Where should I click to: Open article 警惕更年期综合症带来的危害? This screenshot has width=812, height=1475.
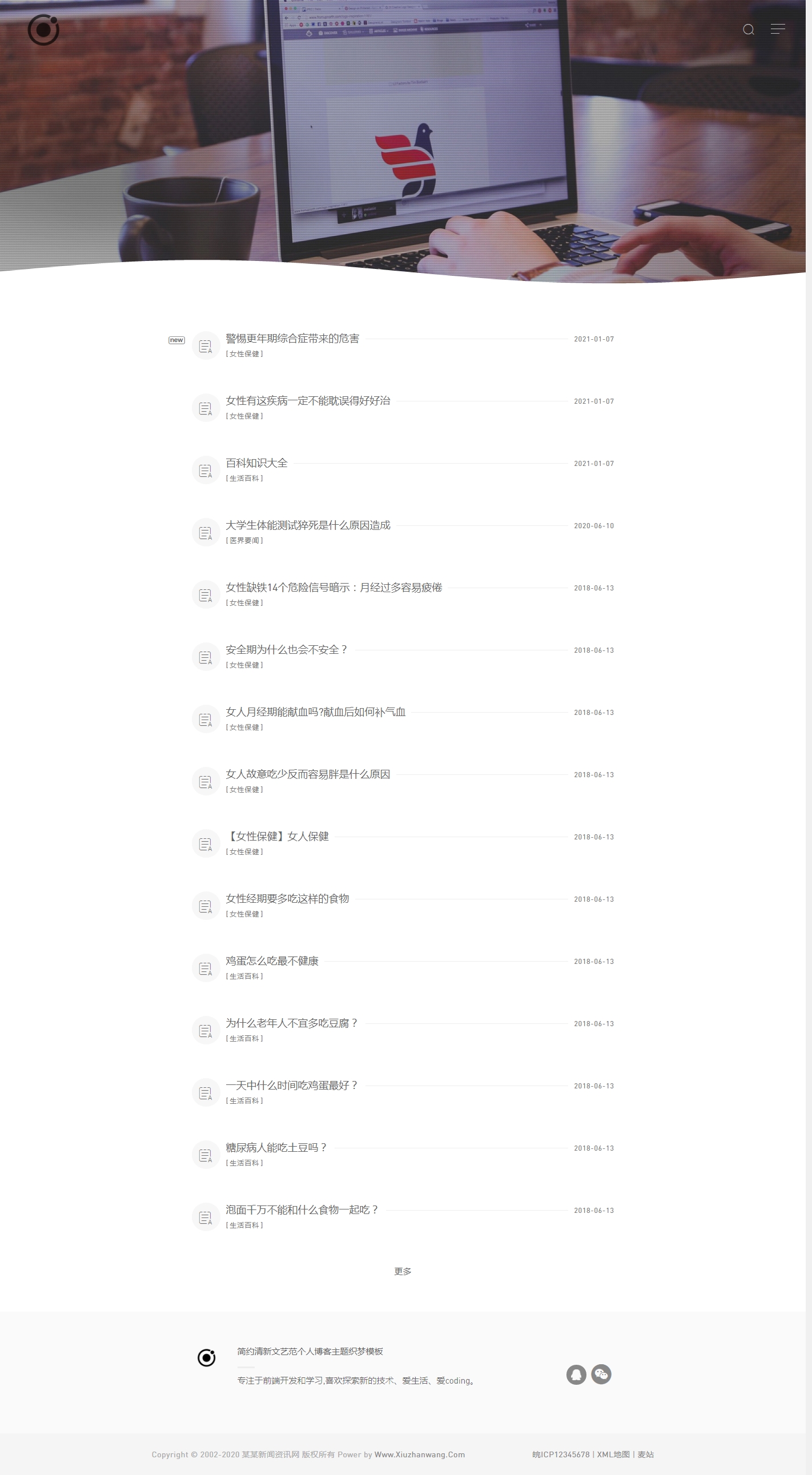click(x=292, y=339)
